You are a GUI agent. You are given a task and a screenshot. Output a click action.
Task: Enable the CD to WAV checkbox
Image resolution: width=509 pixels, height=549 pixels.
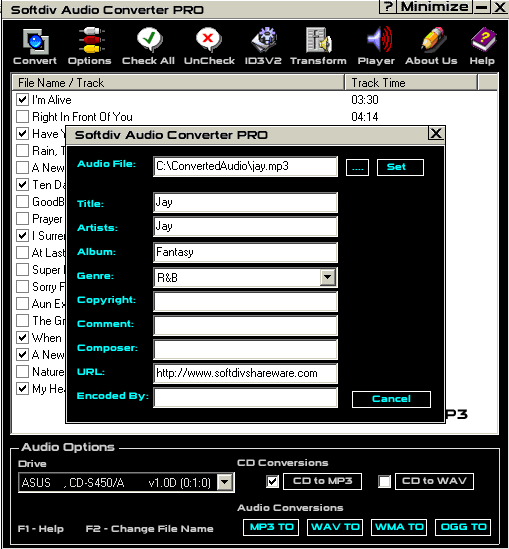coord(384,481)
